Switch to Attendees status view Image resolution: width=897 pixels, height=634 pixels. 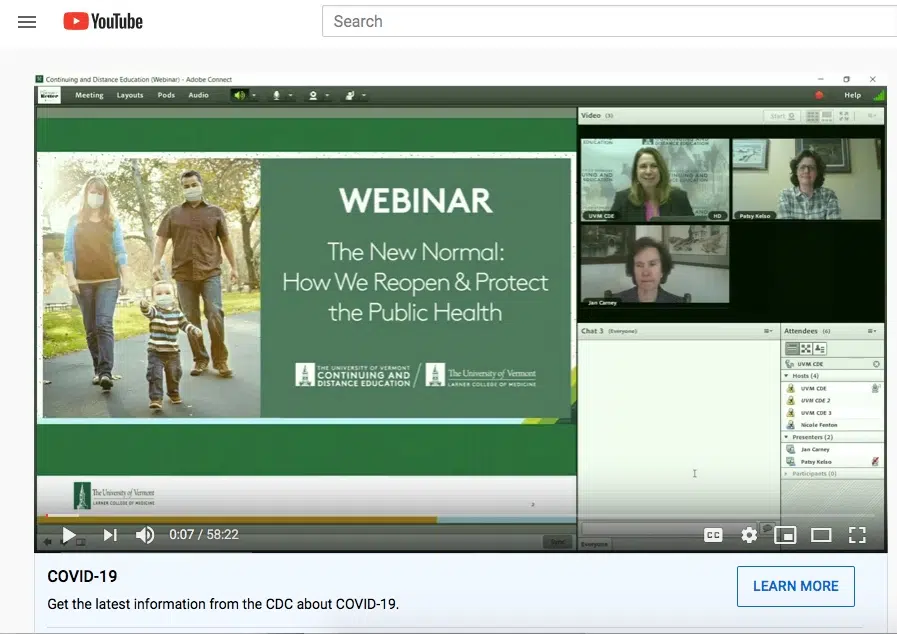[x=820, y=348]
